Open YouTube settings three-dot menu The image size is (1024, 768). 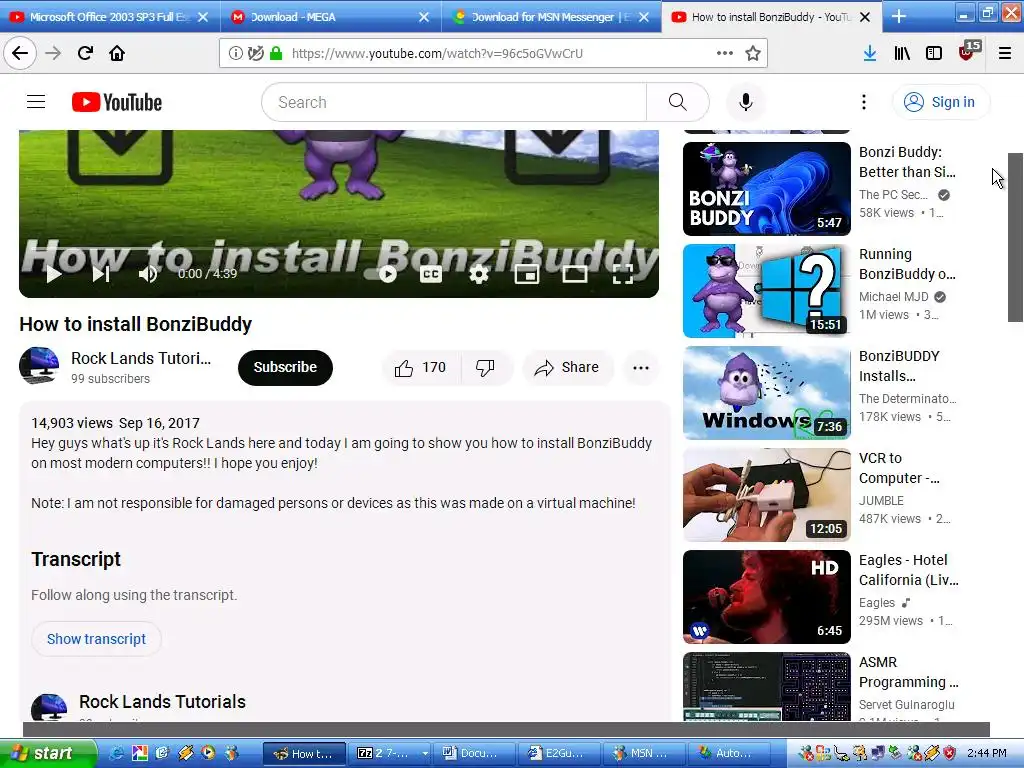[x=863, y=102]
